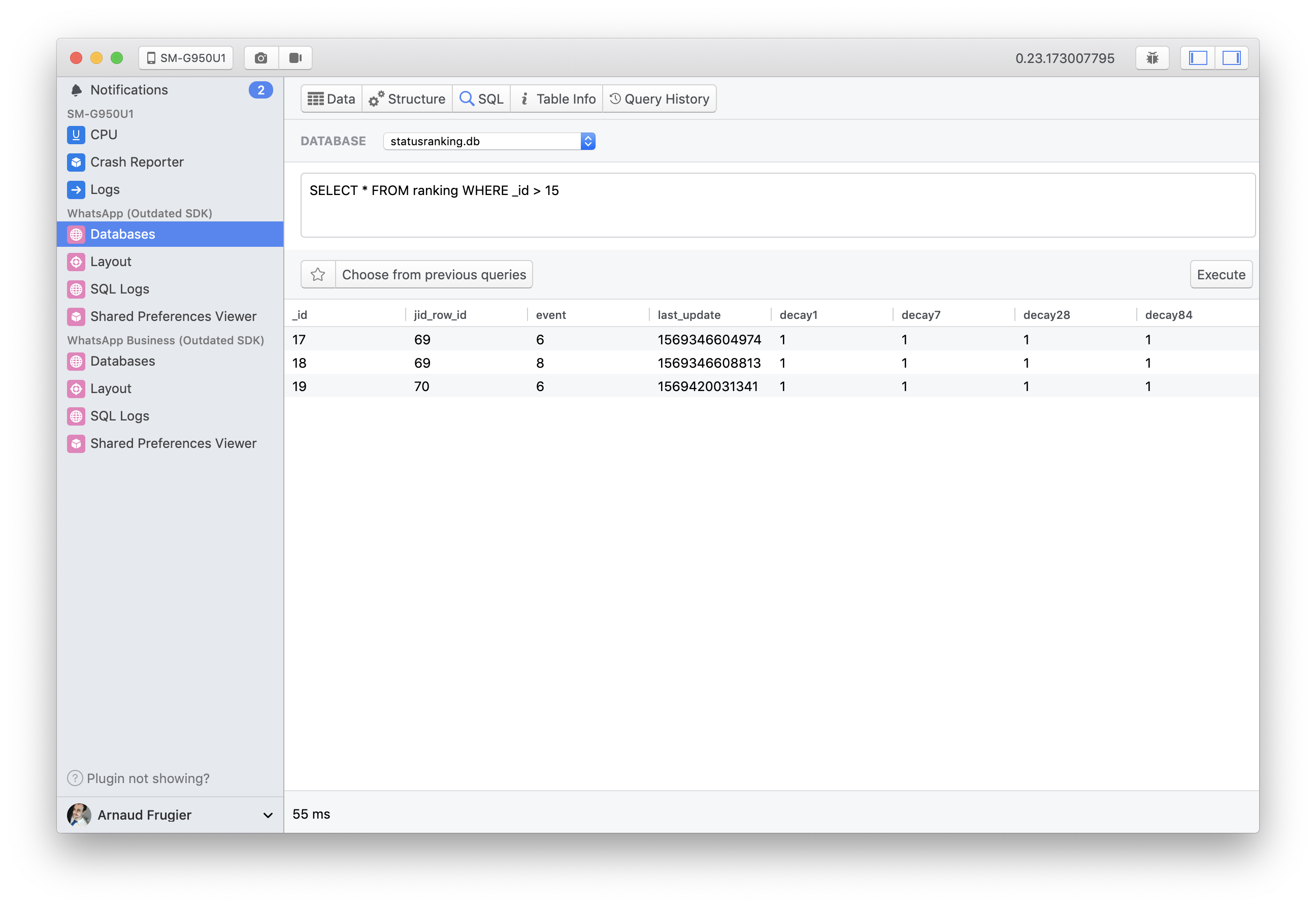Open the Query History tab

point(660,98)
